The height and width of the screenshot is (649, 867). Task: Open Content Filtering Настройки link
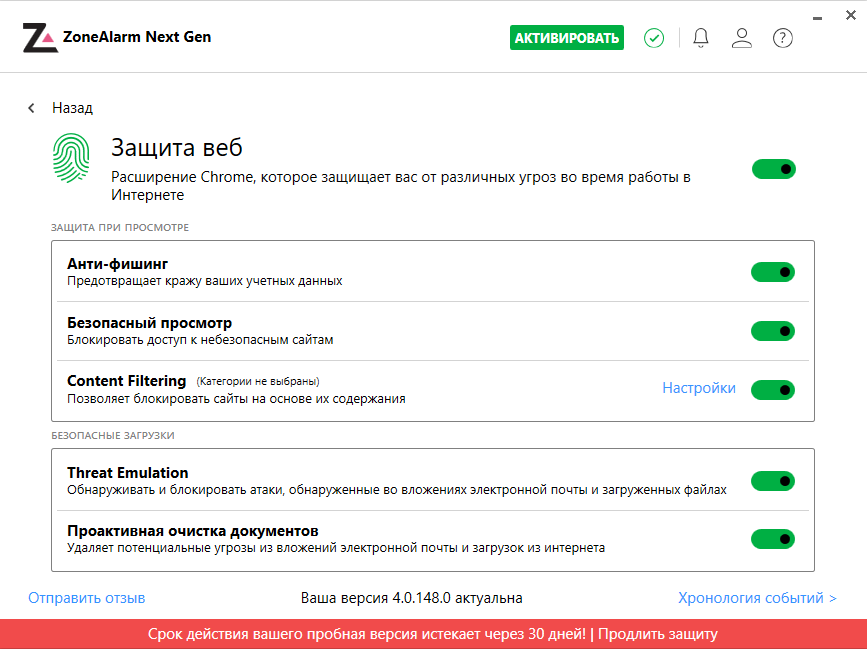(699, 388)
